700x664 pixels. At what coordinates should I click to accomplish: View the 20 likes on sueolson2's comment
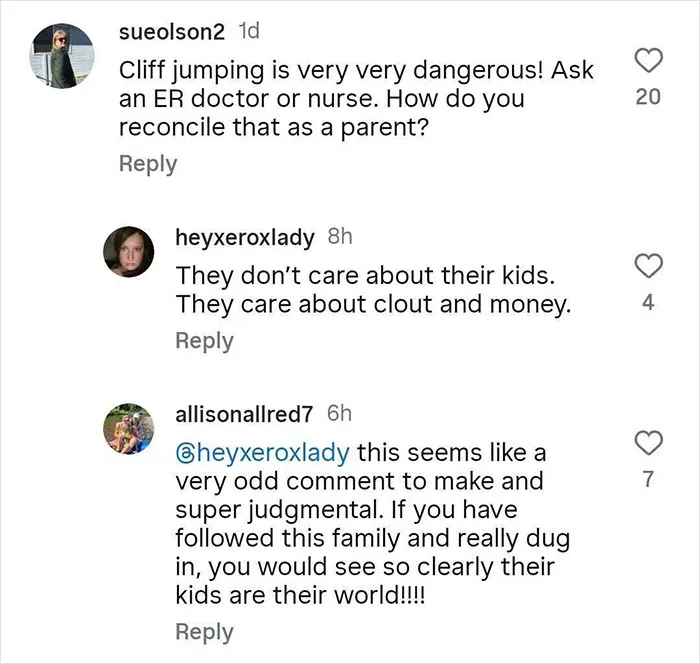648,97
